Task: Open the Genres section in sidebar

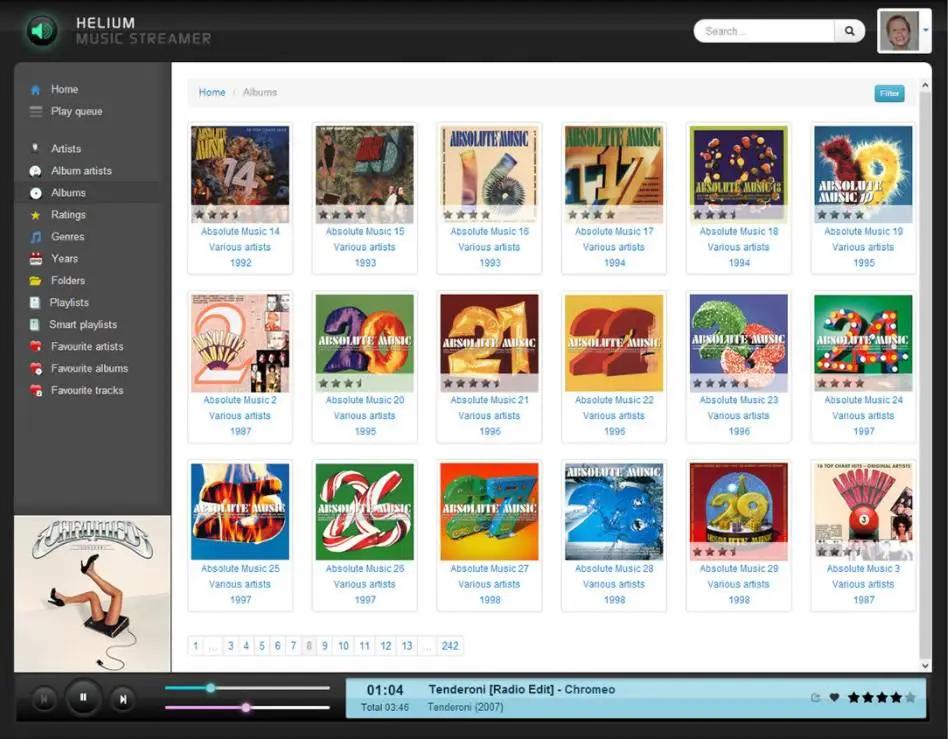Action: pyautogui.click(x=68, y=237)
